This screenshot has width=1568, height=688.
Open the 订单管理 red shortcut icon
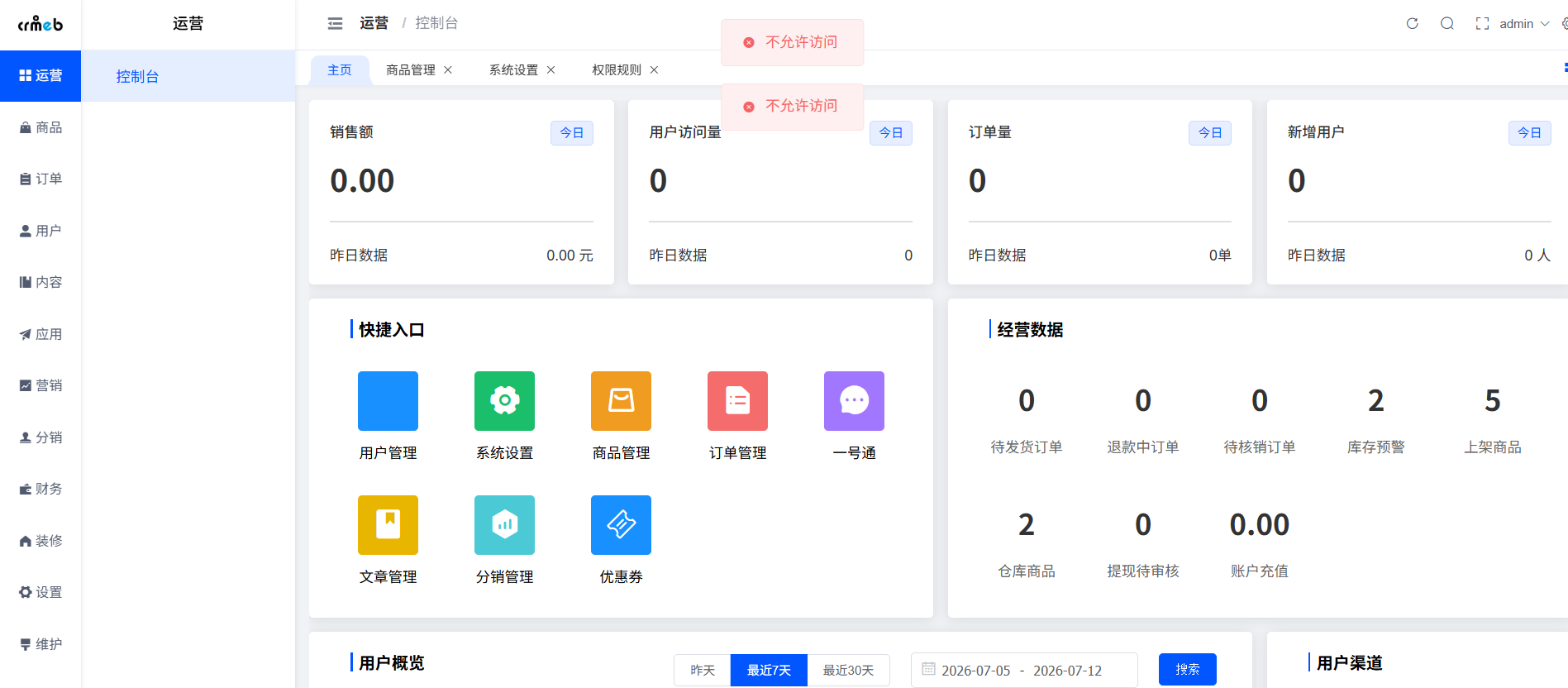pos(737,401)
